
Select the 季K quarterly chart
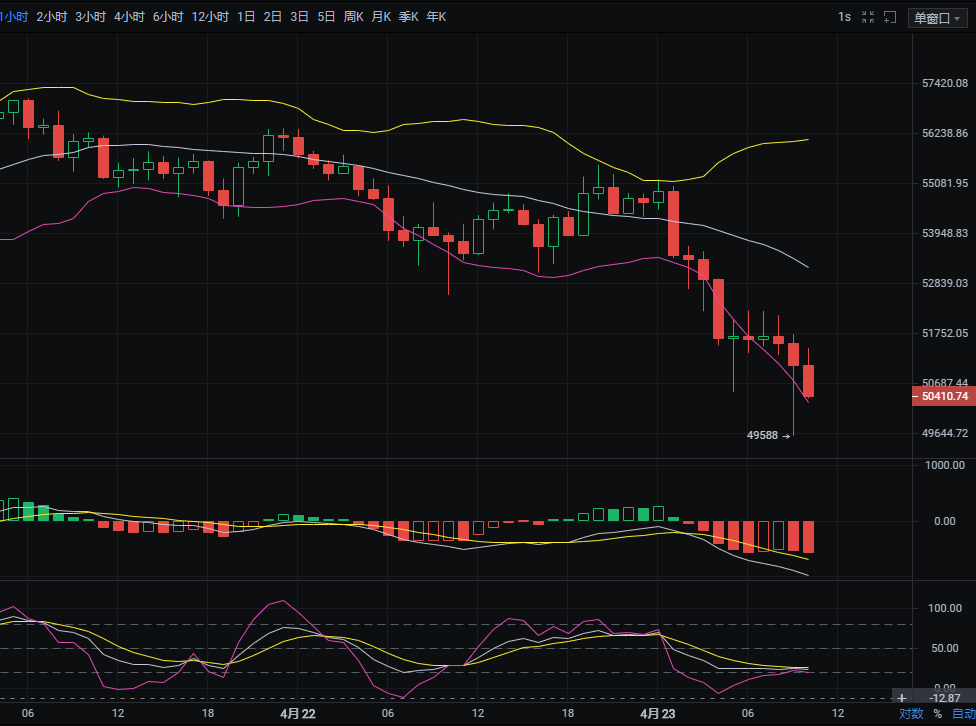(x=408, y=17)
